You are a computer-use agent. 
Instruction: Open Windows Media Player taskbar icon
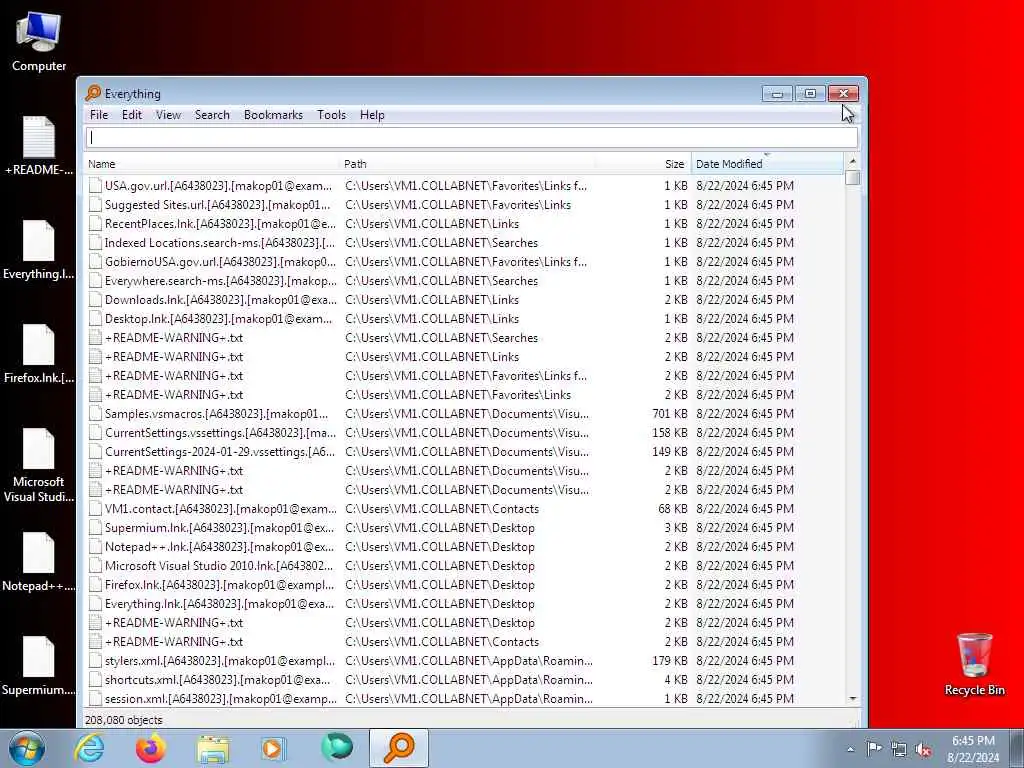(x=273, y=748)
